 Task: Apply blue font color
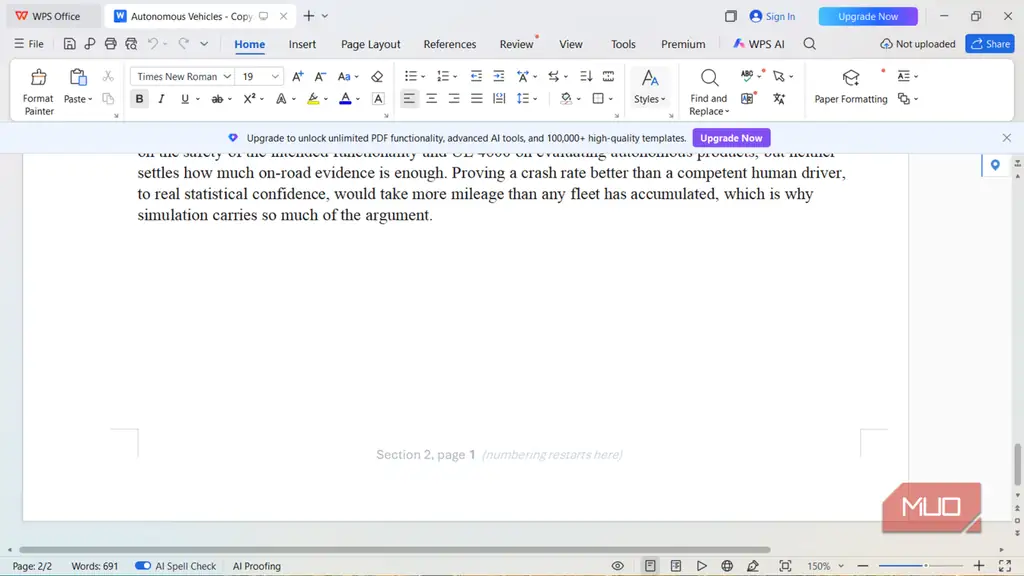click(x=345, y=99)
